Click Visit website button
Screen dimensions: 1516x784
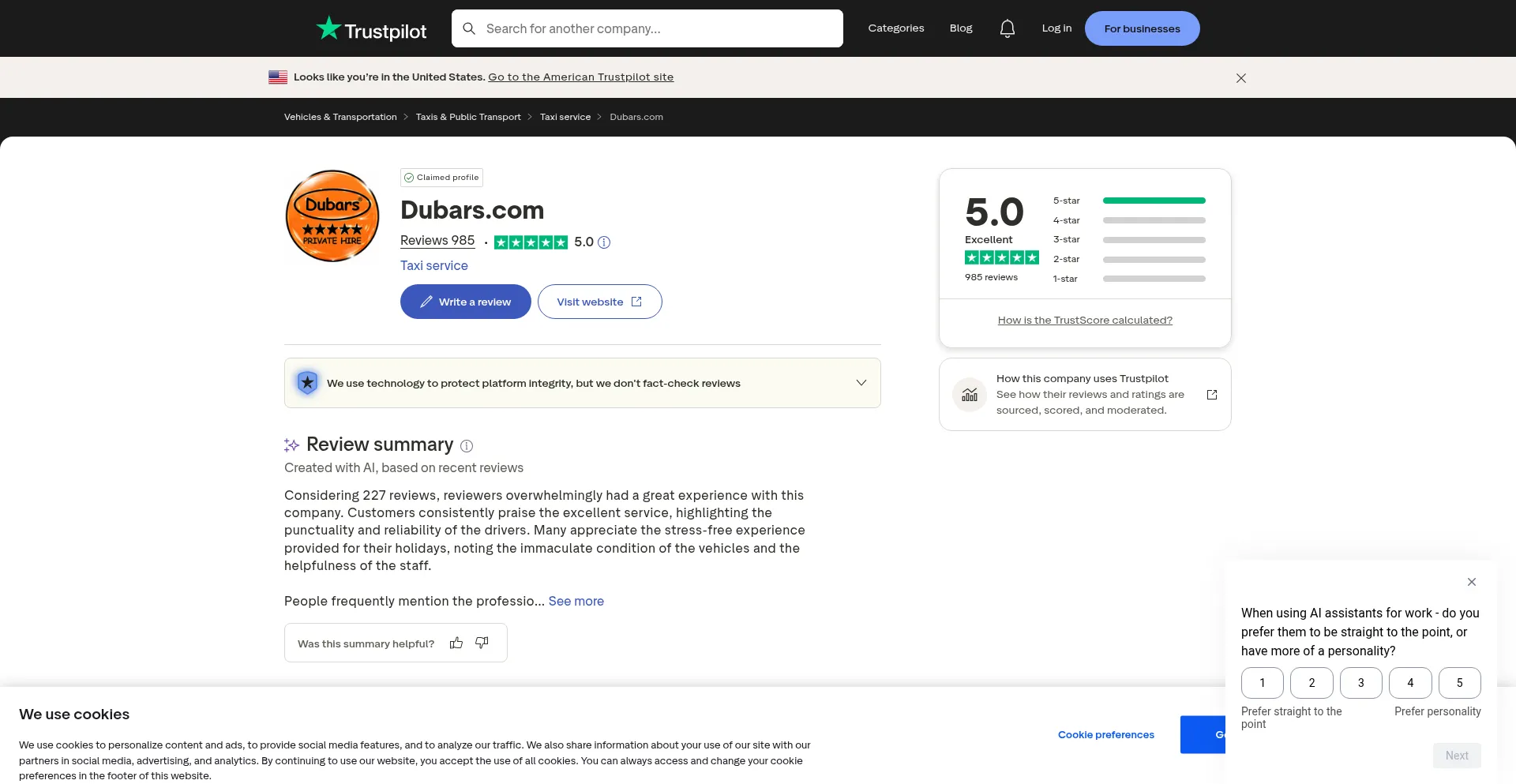click(x=600, y=302)
